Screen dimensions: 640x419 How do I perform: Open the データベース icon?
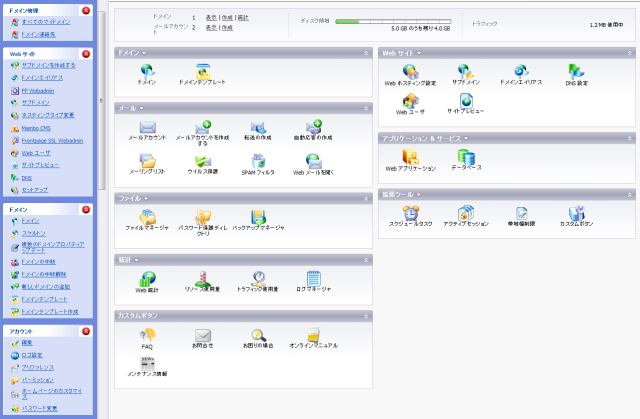pos(466,156)
